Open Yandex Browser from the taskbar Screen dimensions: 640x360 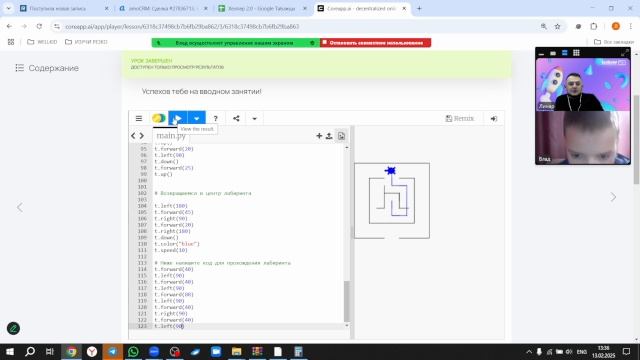pyautogui.click(x=92, y=351)
